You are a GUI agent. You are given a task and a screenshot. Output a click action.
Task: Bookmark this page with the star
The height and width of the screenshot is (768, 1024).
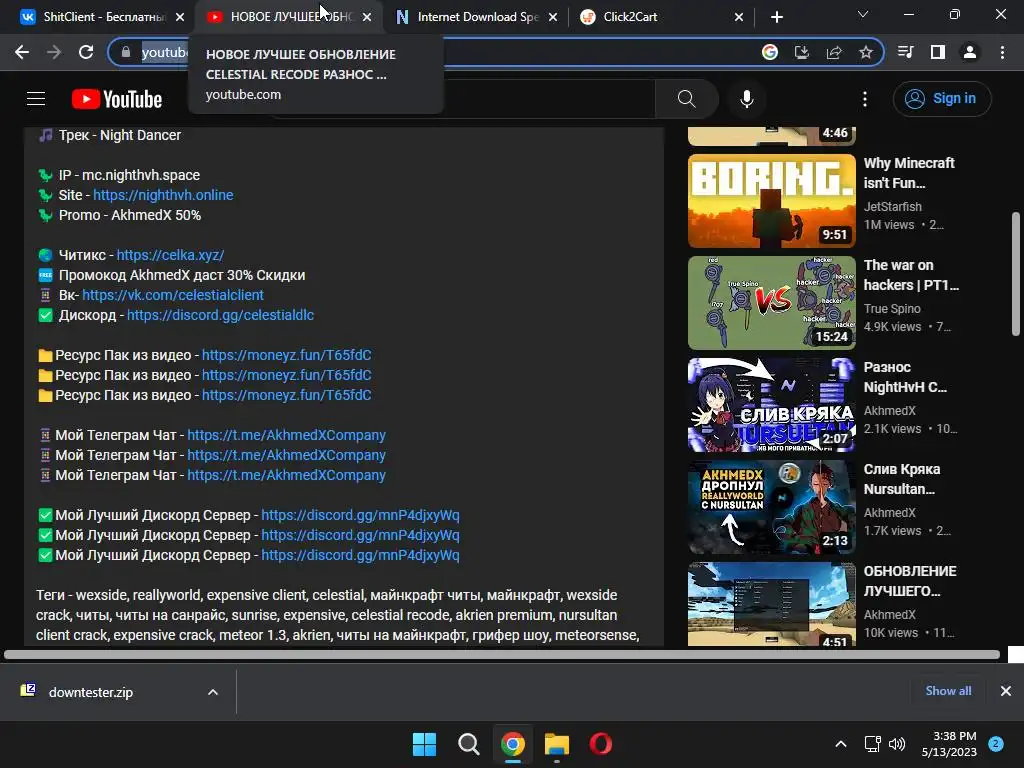click(x=866, y=52)
